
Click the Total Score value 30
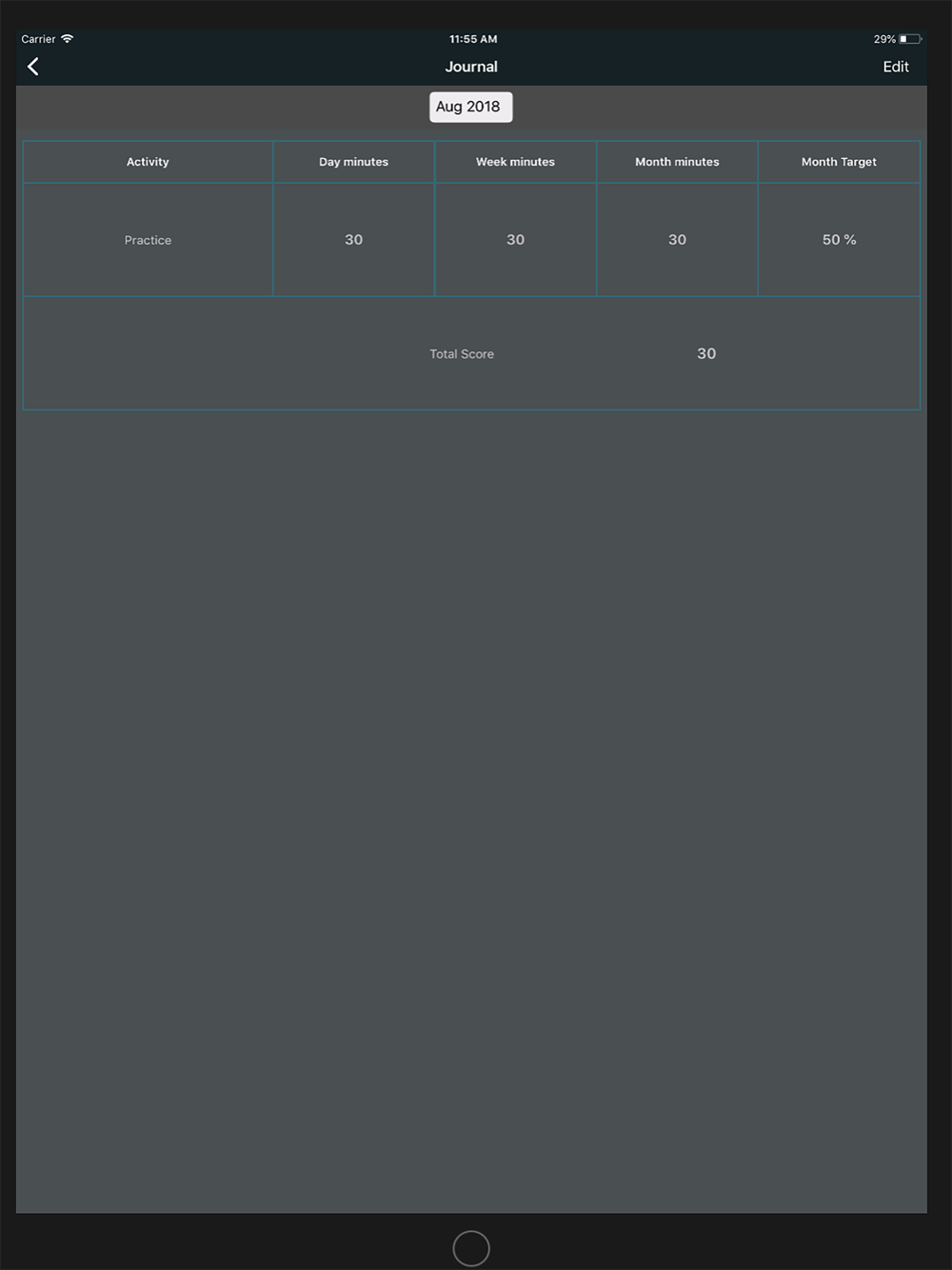coord(706,353)
